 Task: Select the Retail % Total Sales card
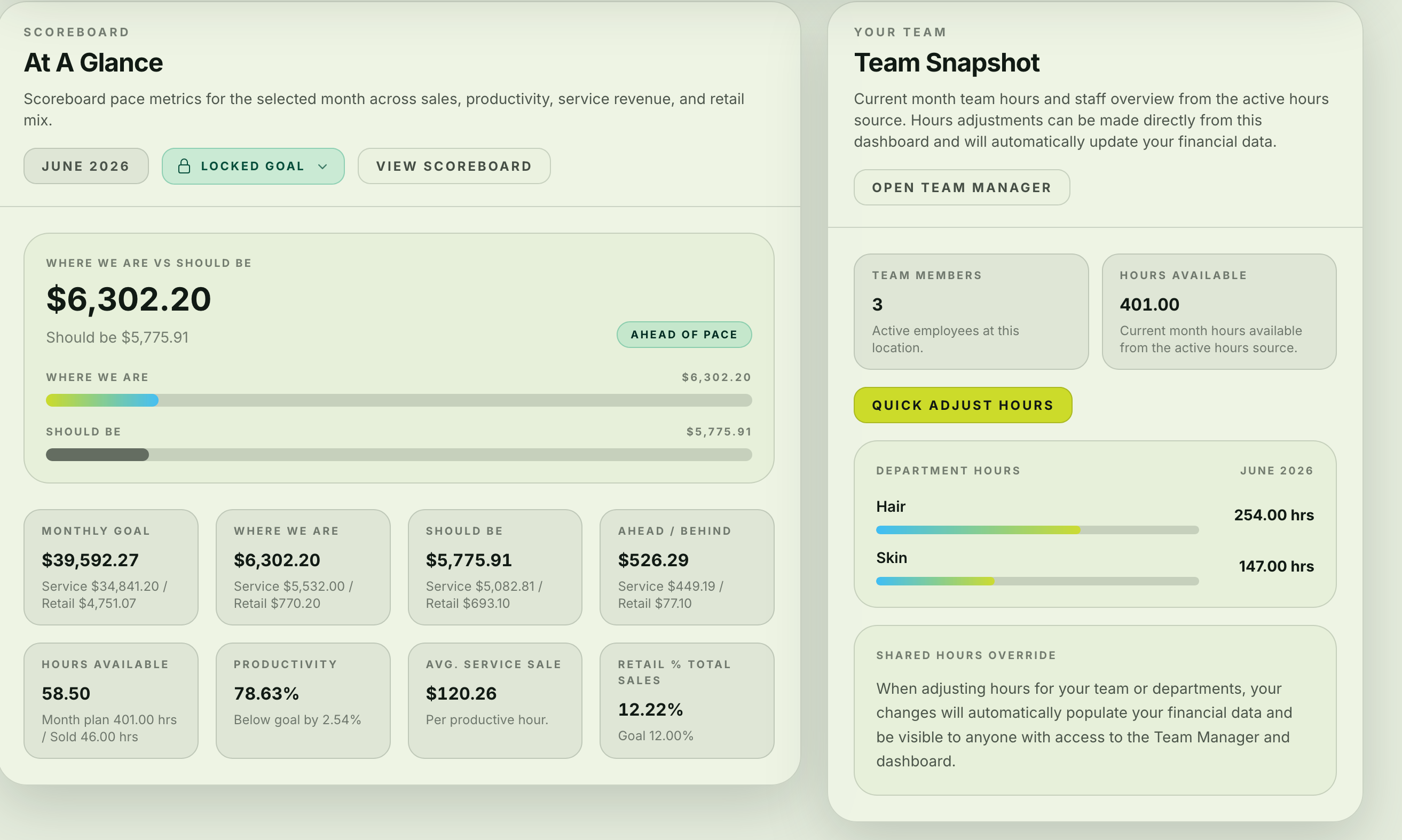click(687, 700)
